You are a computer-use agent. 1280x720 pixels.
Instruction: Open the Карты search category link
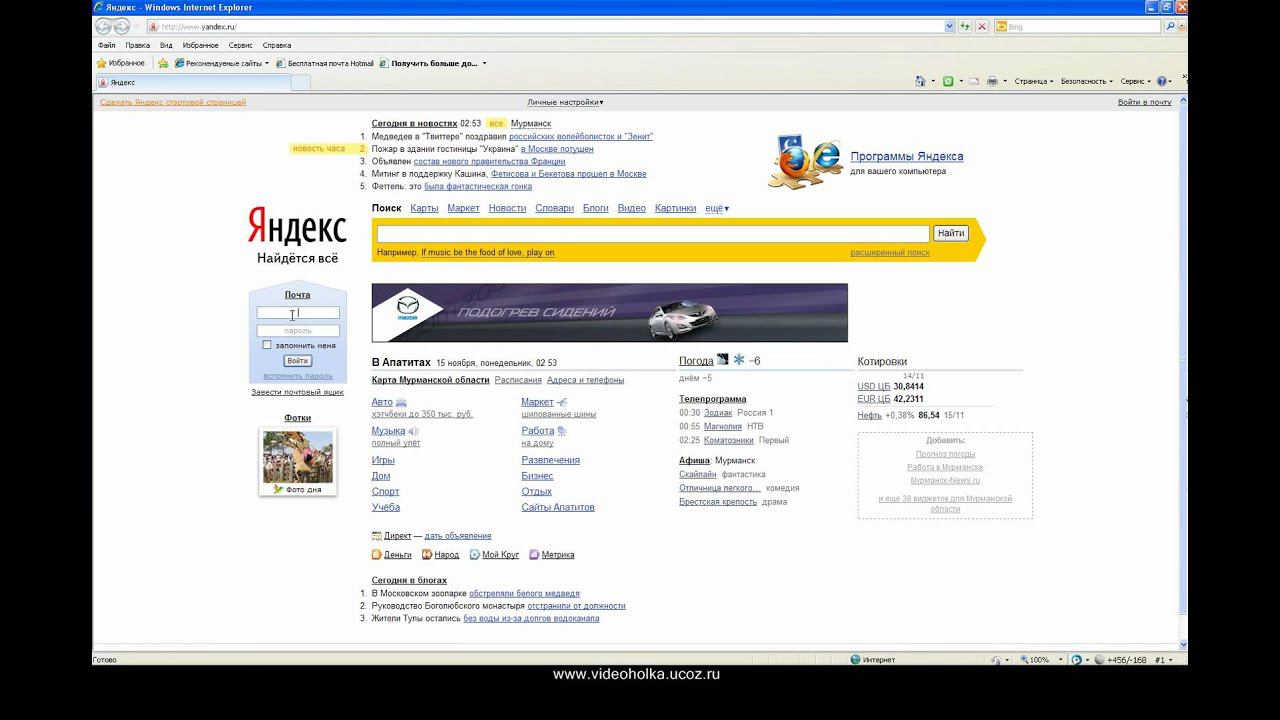click(424, 208)
